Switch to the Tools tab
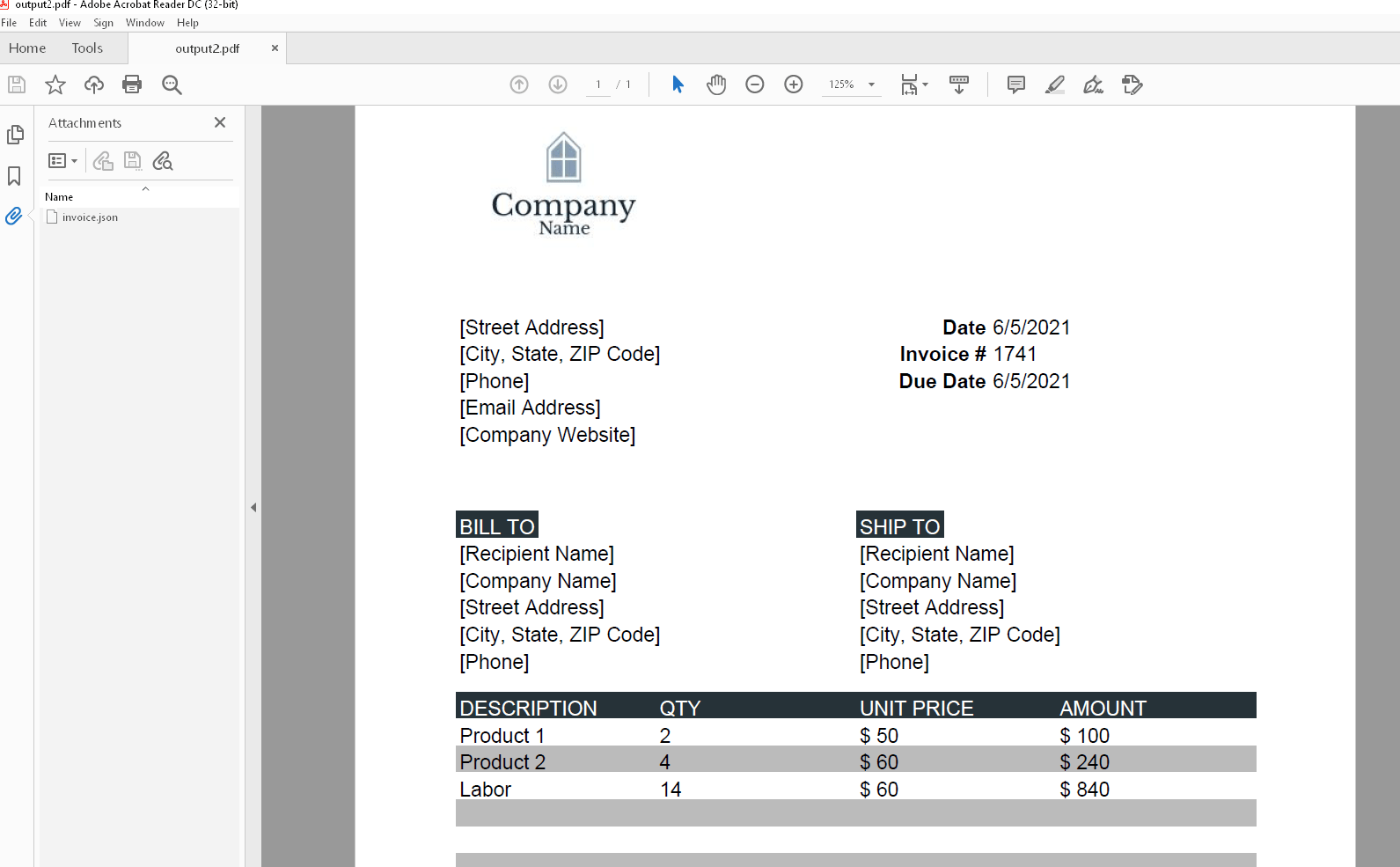 [x=87, y=48]
